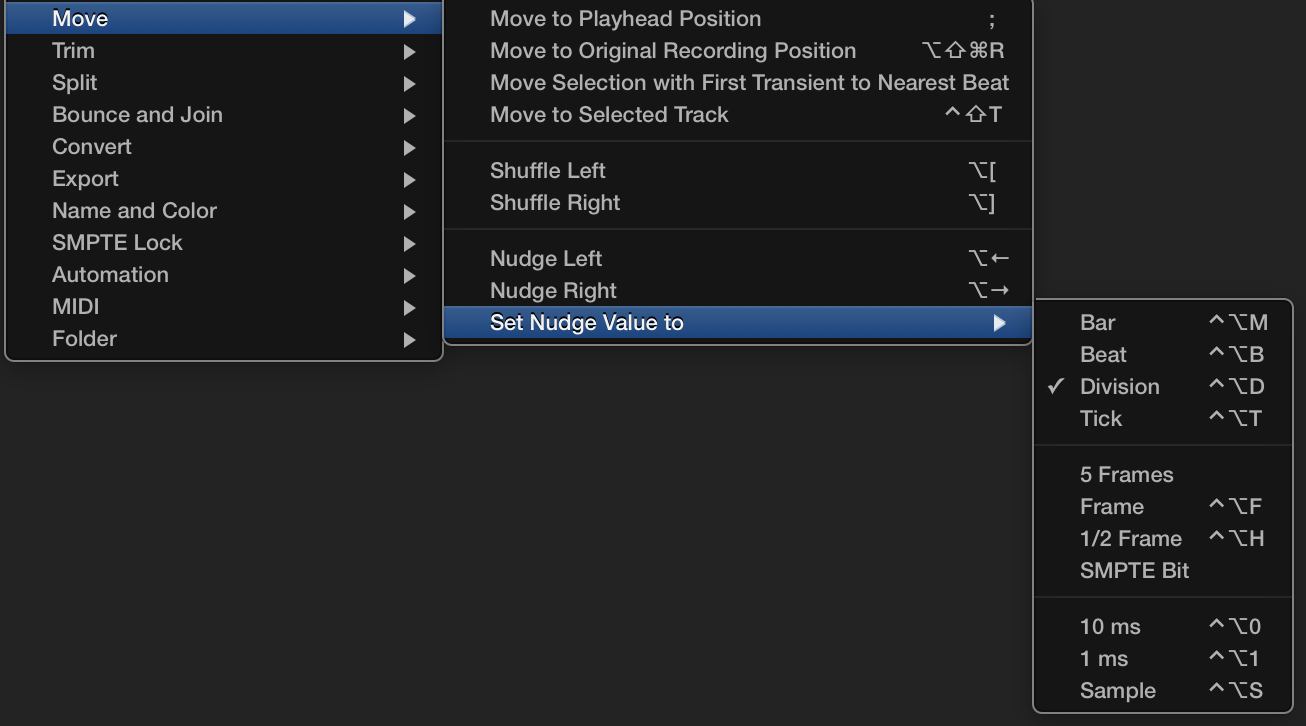Click Shuffle Left menu item
This screenshot has width=1306, height=726.
547,171
